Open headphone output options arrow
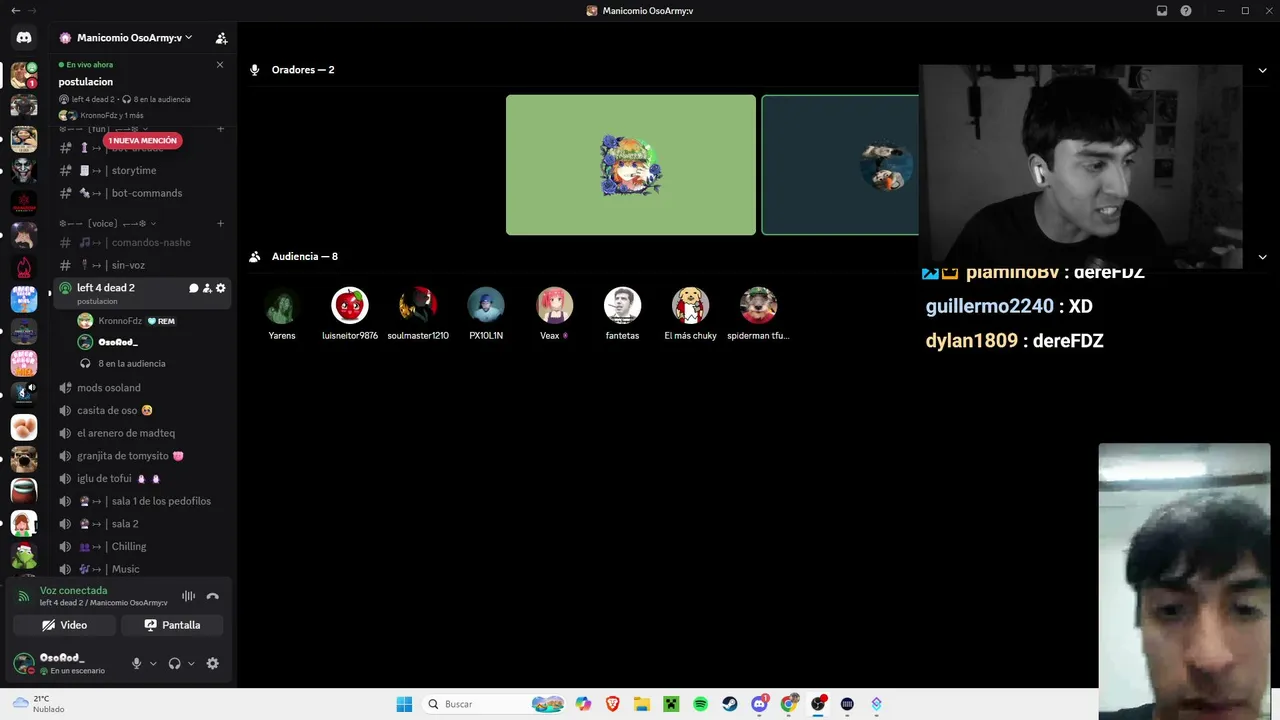Viewport: 1280px width, 720px height. tap(191, 664)
